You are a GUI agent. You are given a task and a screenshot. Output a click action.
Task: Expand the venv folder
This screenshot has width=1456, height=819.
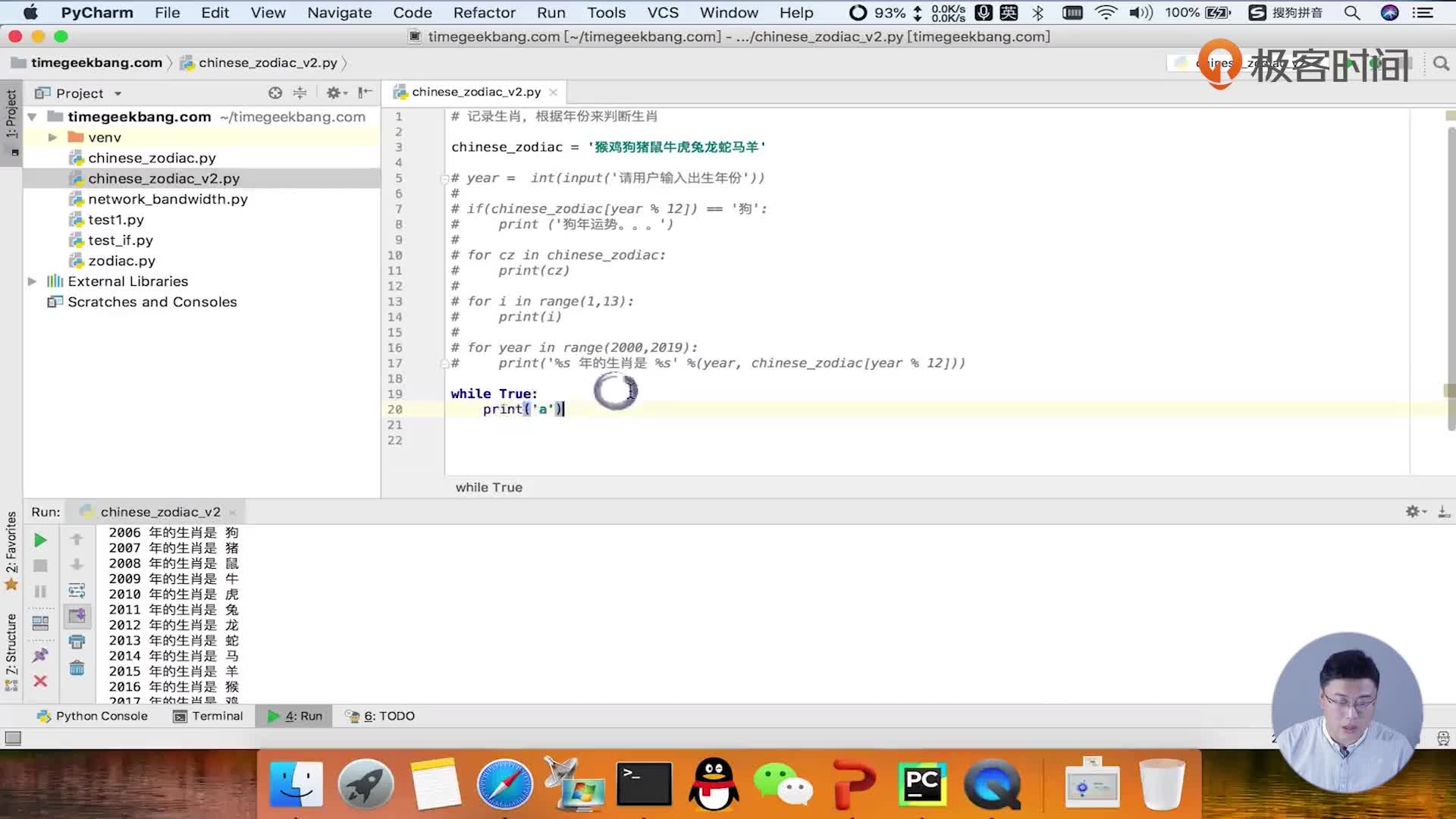pos(52,137)
